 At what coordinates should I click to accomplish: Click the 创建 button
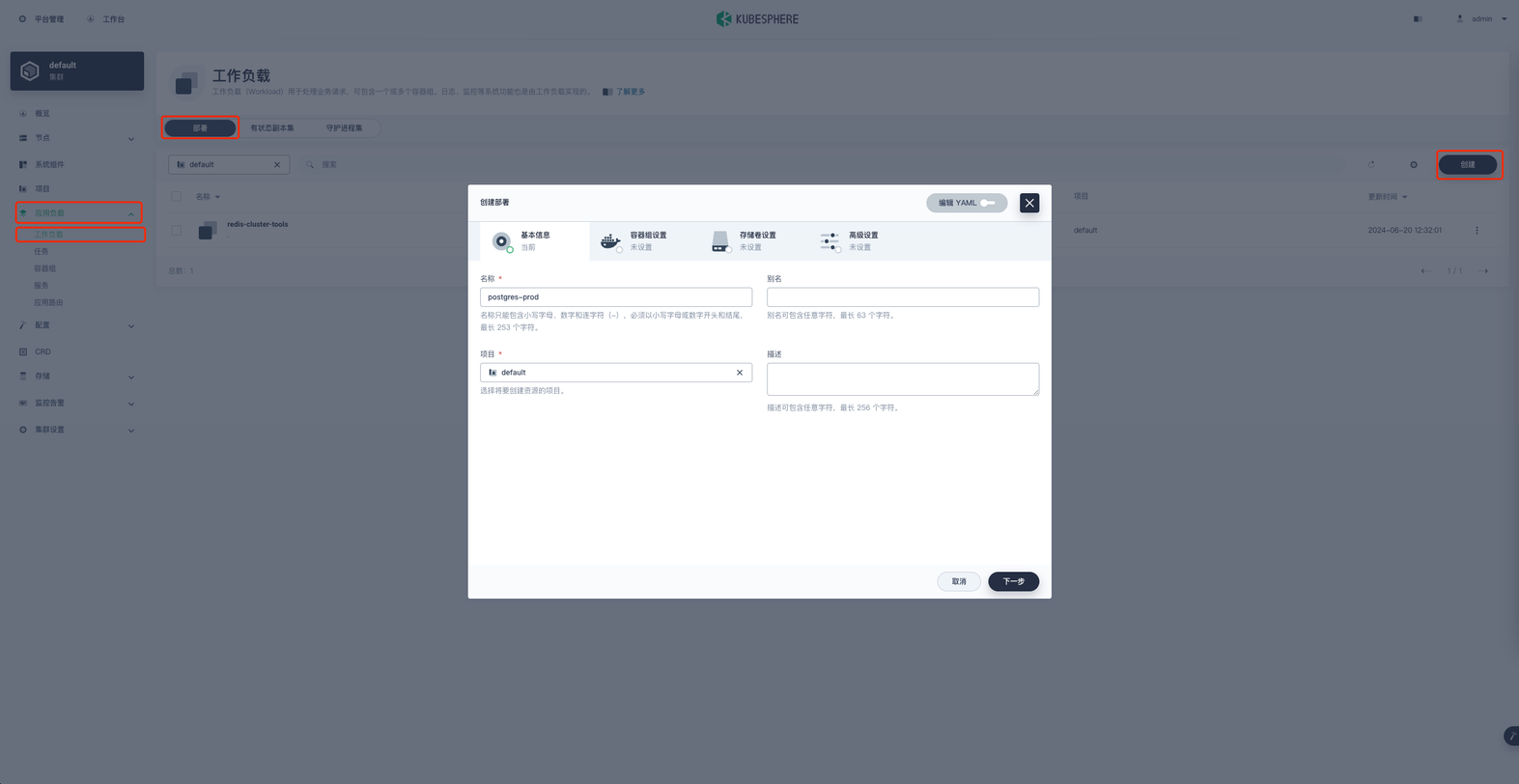point(1468,165)
